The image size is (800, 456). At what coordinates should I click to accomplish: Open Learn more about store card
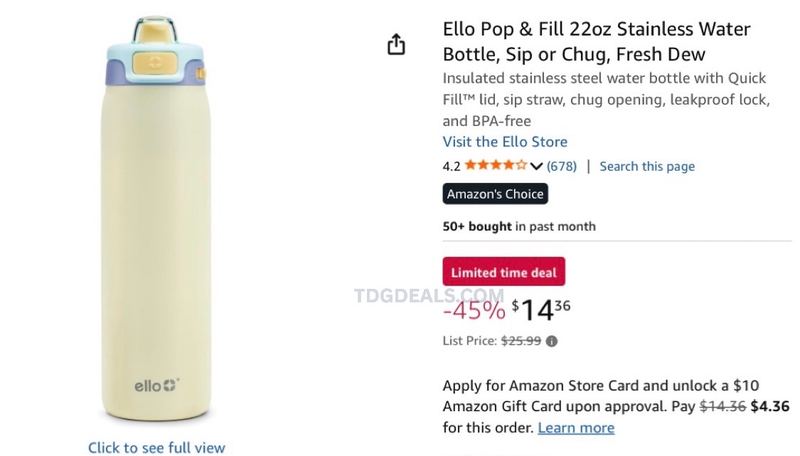[576, 427]
